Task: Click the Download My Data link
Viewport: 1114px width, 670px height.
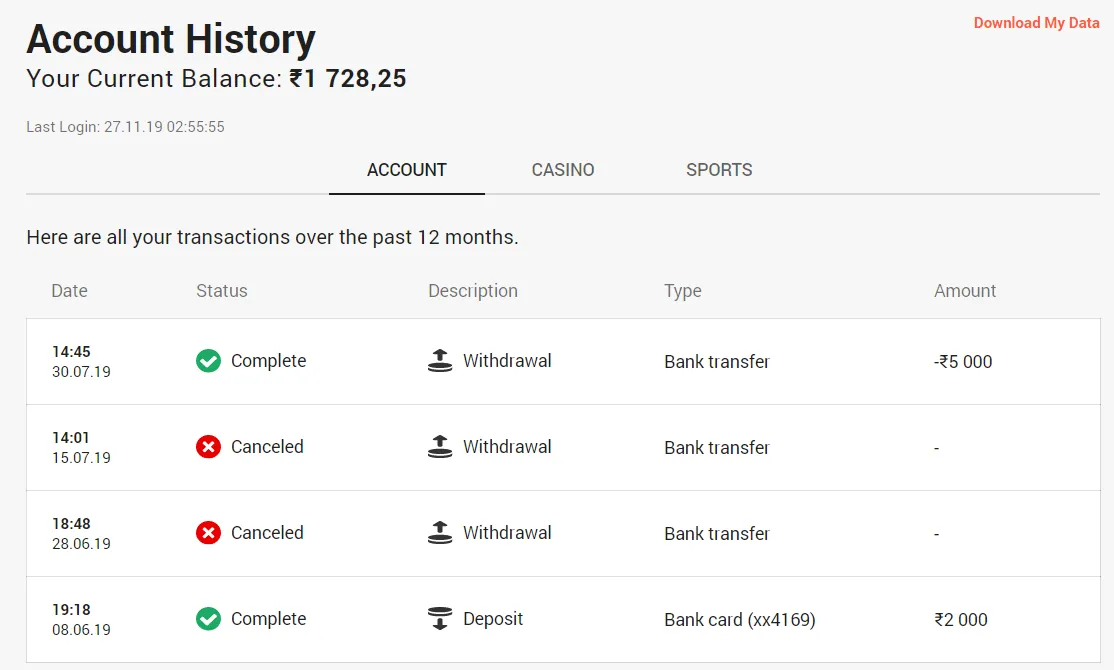Action: (1036, 23)
